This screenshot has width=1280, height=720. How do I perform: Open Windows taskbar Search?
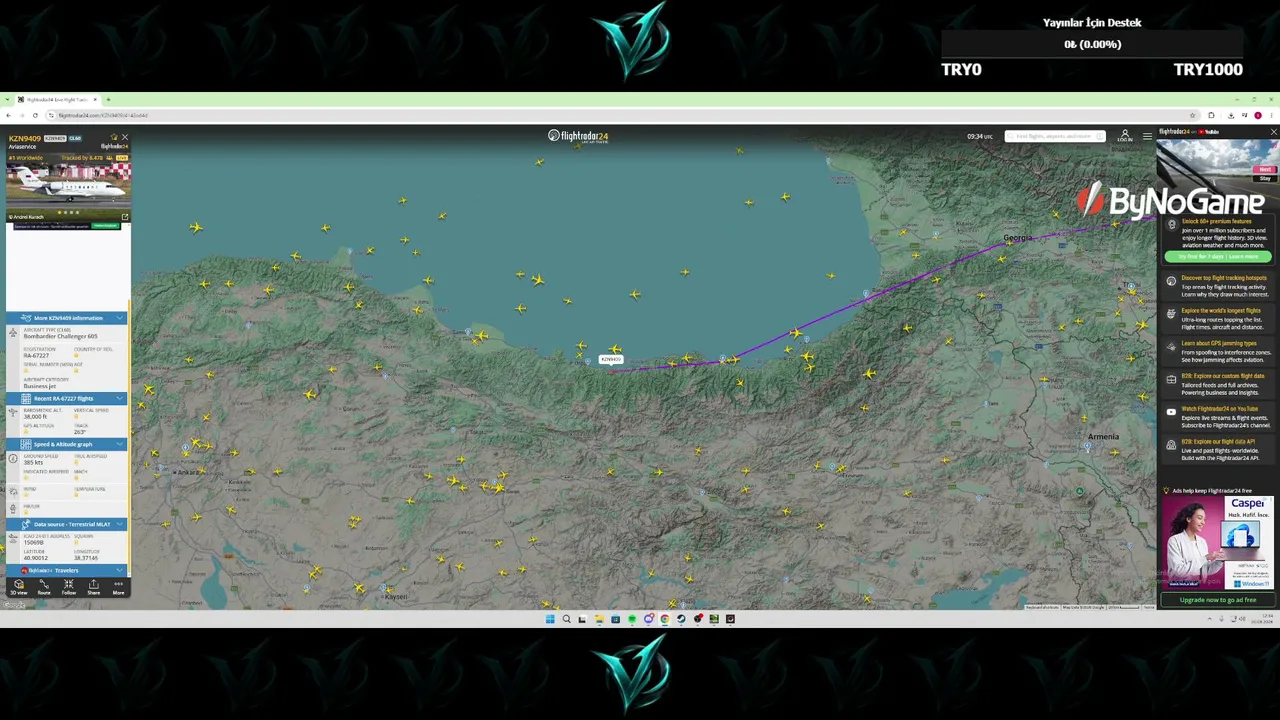(x=566, y=619)
